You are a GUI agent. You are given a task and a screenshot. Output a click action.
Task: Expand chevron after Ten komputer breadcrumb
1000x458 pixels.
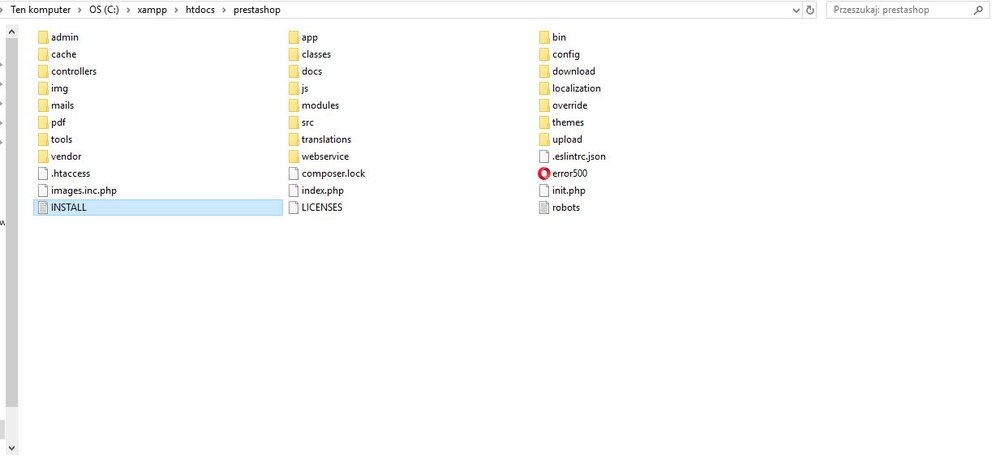(80, 10)
